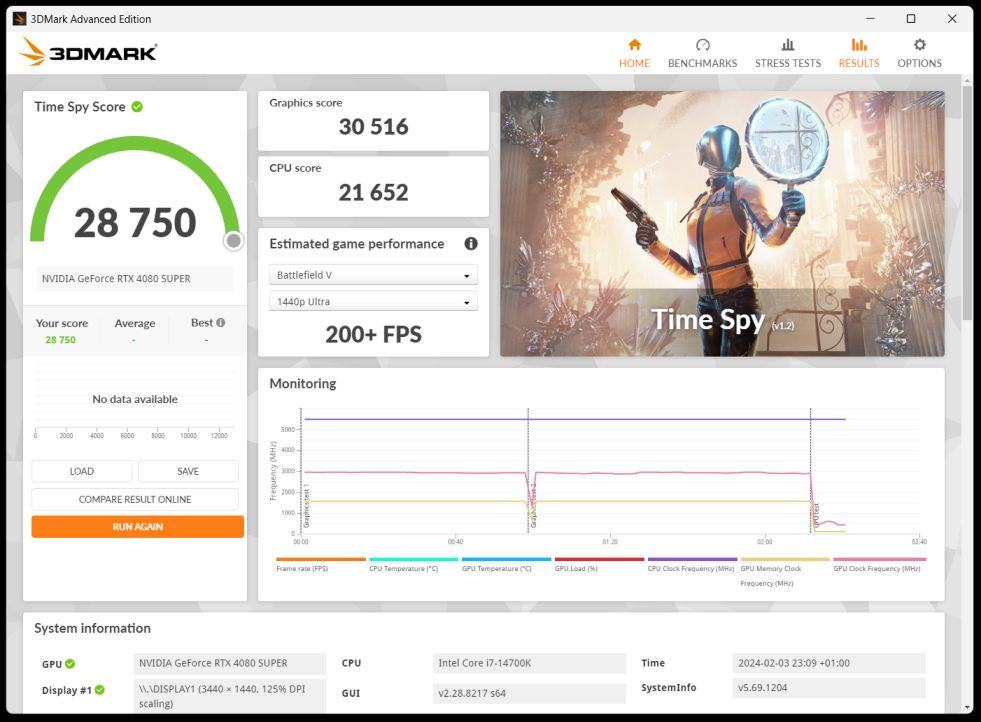The image size is (981, 722).
Task: Click Your score value 28 750
Action: tap(61, 340)
